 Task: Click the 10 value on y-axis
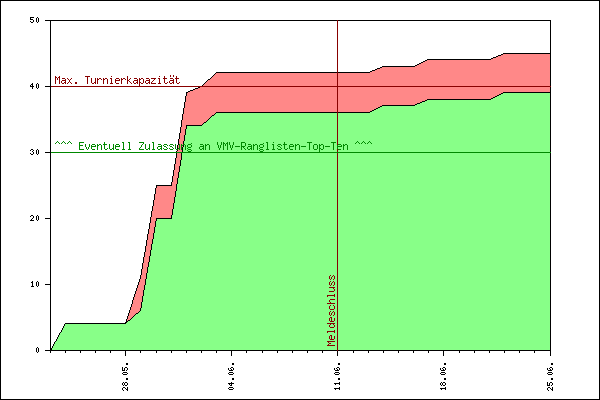click(34, 284)
